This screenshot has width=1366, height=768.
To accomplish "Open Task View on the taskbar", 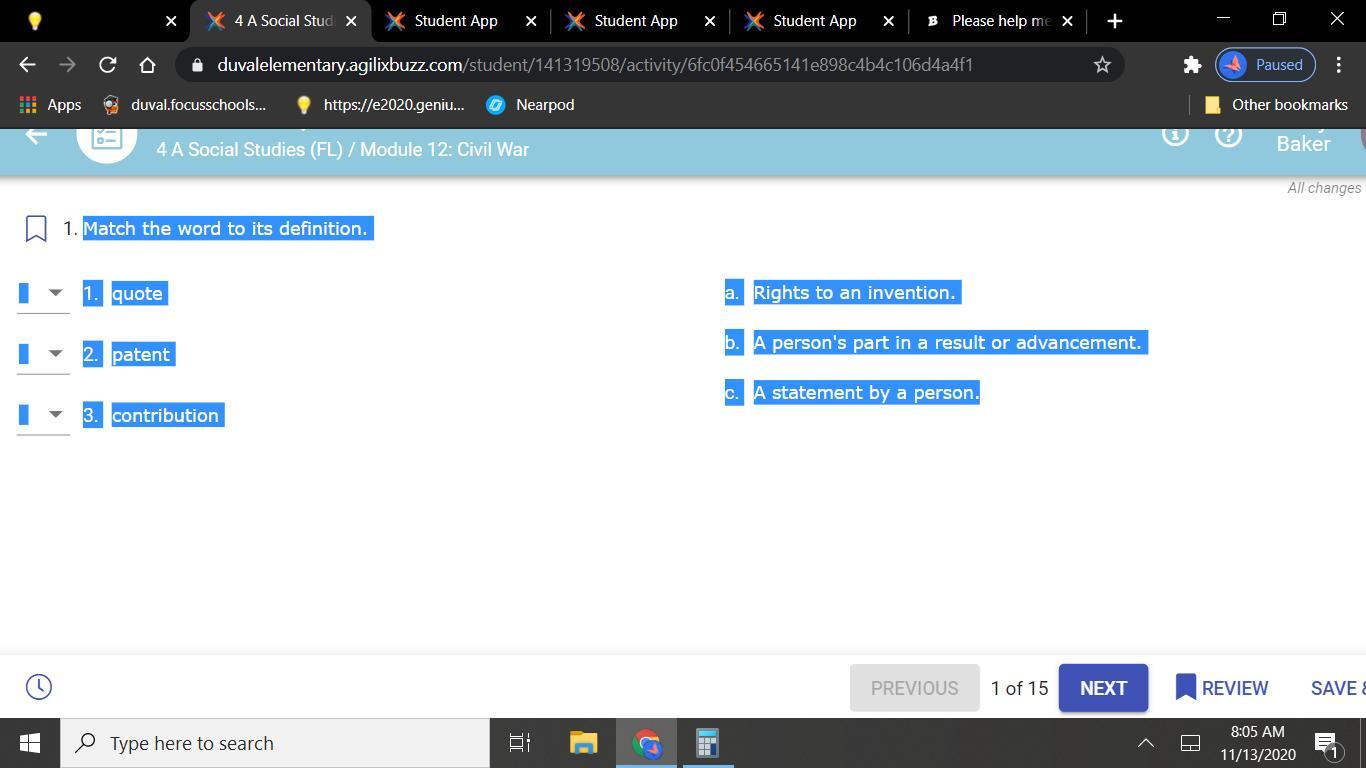I will [520, 743].
